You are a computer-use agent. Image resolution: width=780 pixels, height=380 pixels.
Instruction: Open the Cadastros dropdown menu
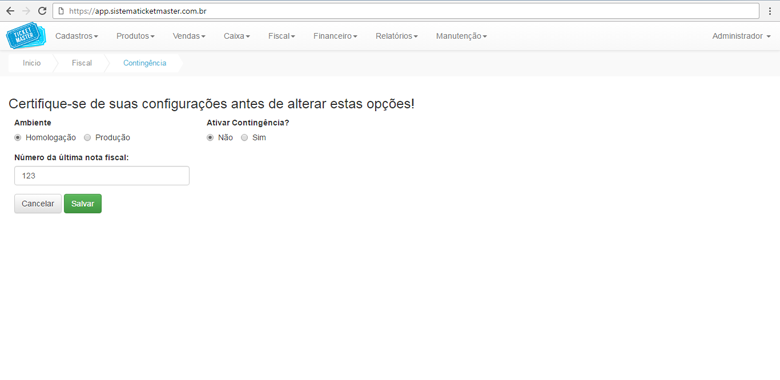coord(77,36)
